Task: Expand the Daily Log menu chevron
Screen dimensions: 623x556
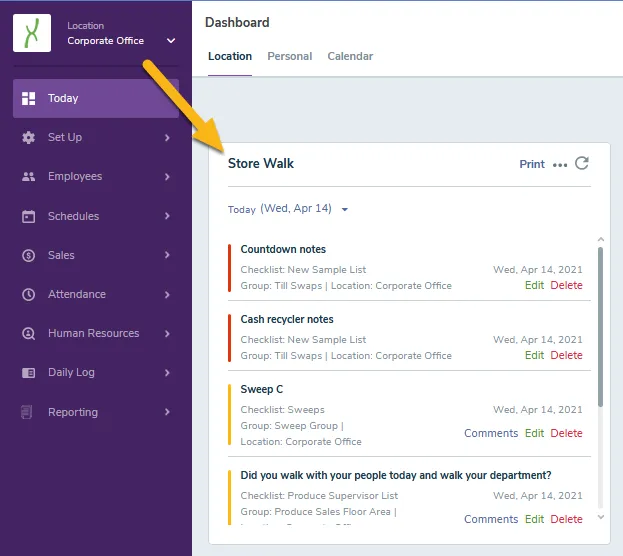Action: tap(167, 373)
